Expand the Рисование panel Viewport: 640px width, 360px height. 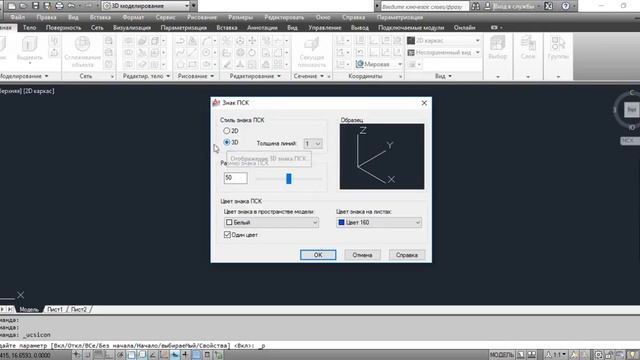click(196, 76)
